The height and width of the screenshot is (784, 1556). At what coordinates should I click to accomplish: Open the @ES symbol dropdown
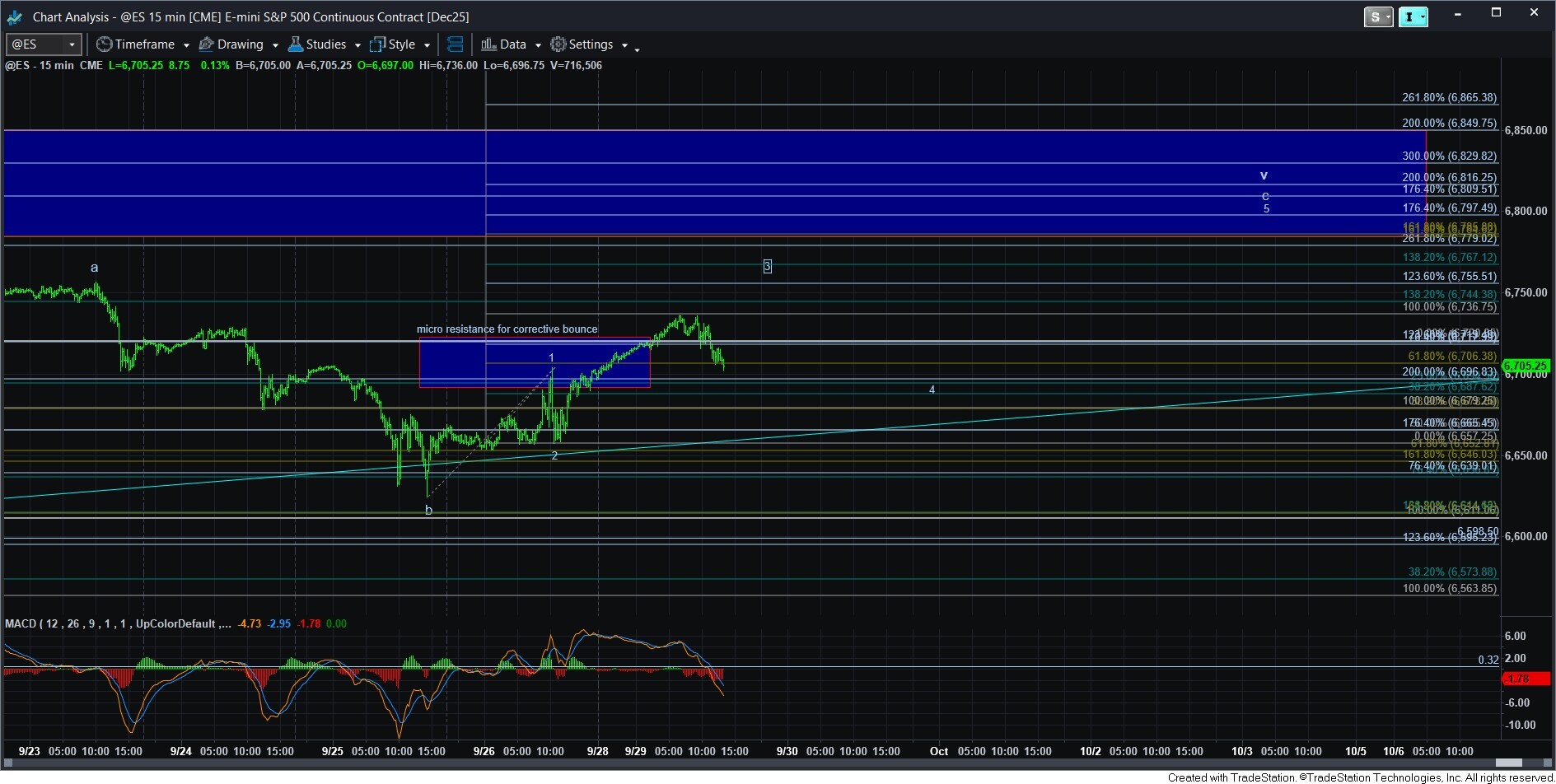tap(72, 44)
